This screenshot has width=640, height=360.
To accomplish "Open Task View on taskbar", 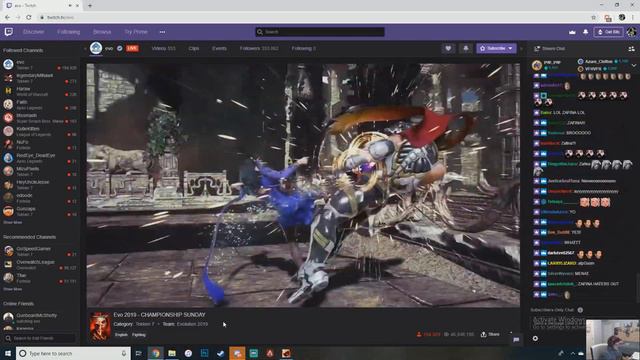I will [138, 353].
